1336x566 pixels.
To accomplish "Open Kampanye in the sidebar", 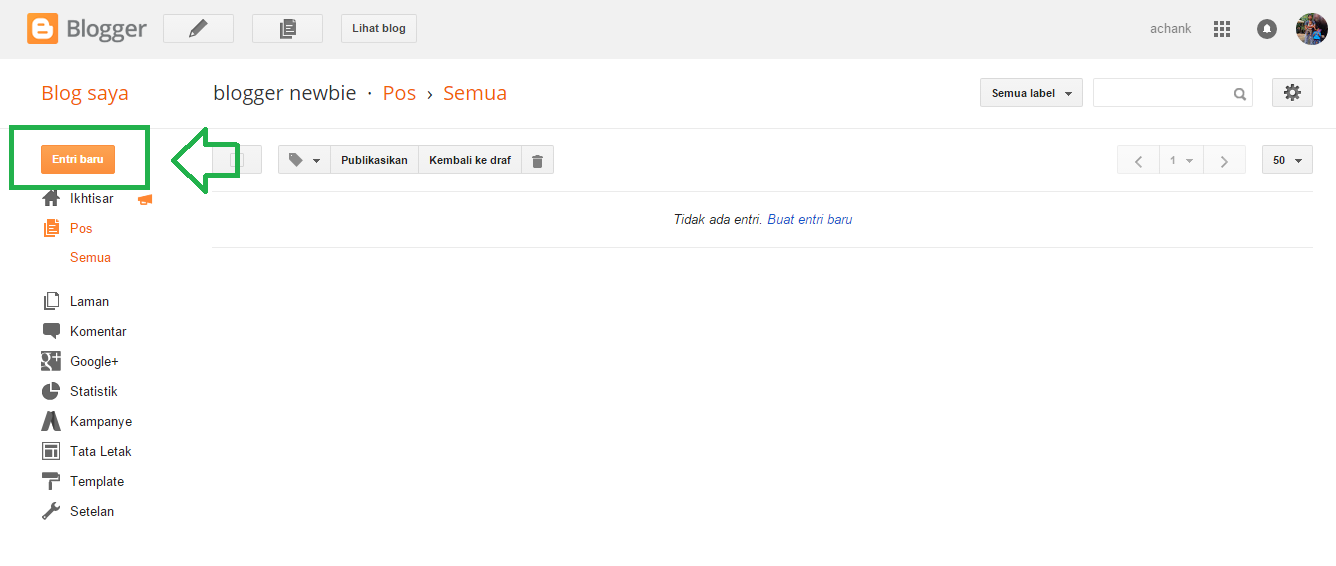I will [101, 421].
